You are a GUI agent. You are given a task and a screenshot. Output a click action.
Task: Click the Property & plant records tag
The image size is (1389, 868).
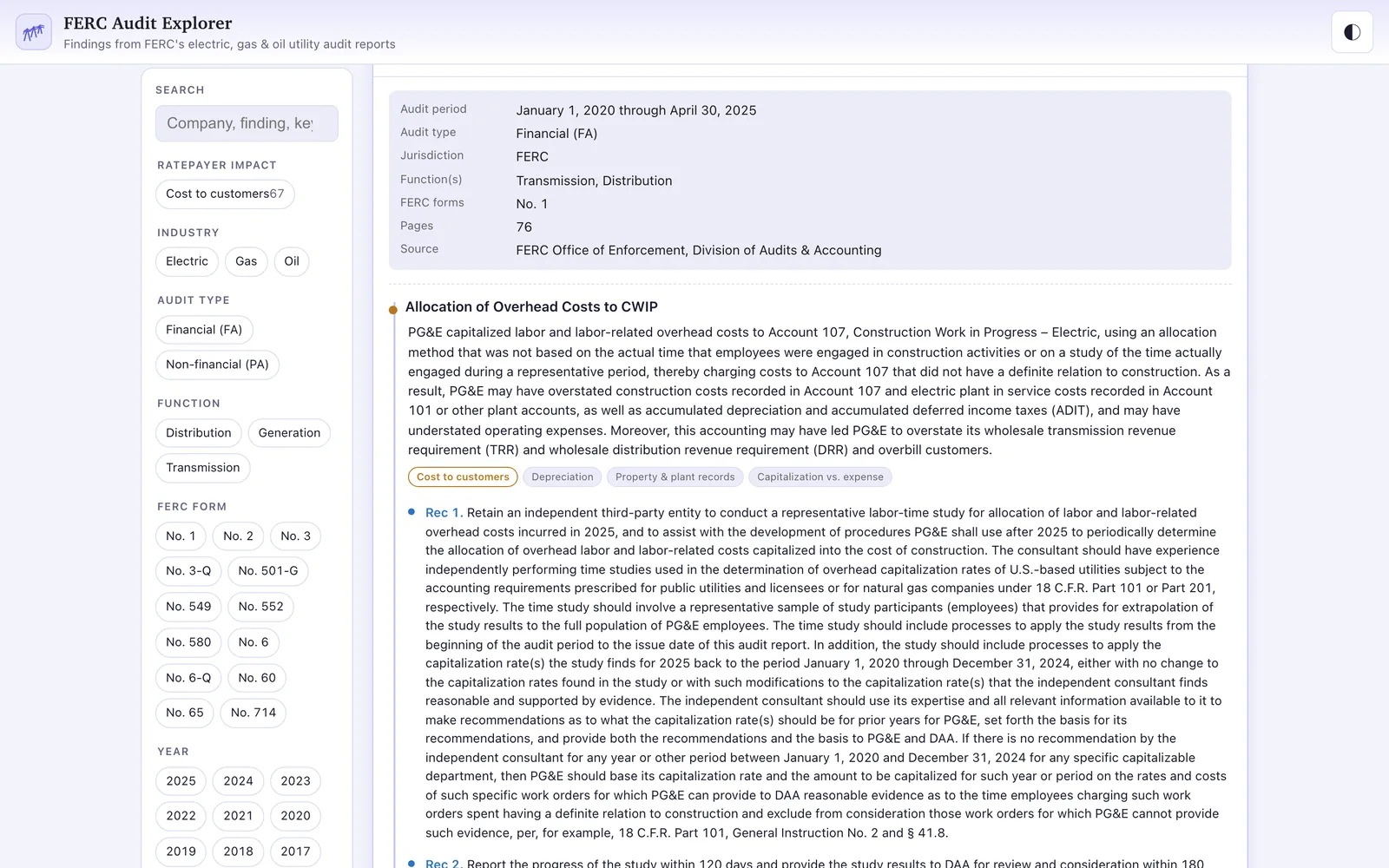675,477
